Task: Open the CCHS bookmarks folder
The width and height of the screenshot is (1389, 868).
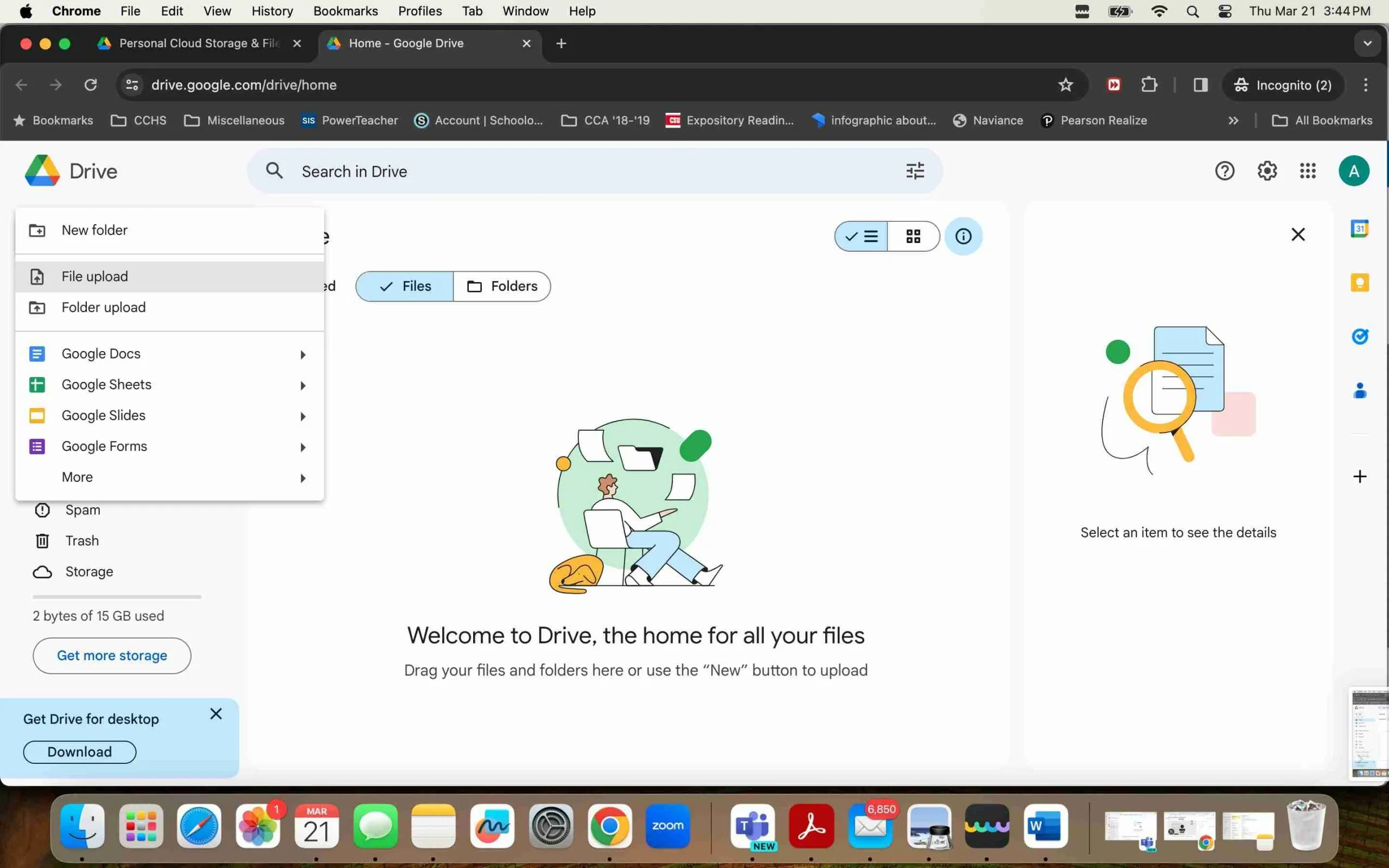Action: (x=138, y=120)
